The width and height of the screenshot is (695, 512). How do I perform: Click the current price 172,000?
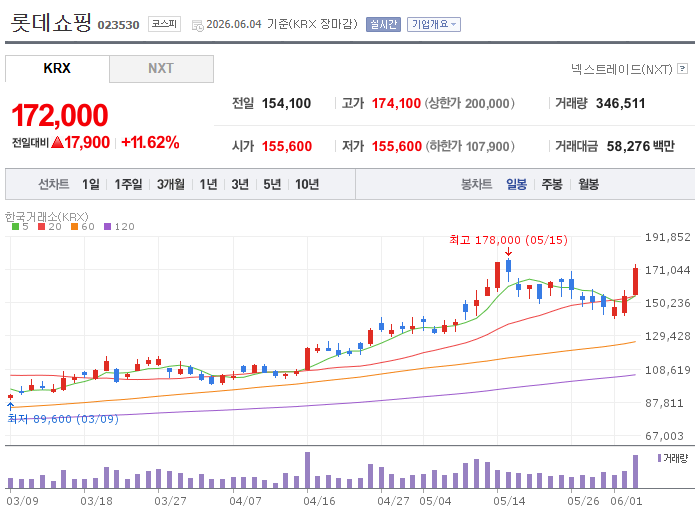pos(60,115)
